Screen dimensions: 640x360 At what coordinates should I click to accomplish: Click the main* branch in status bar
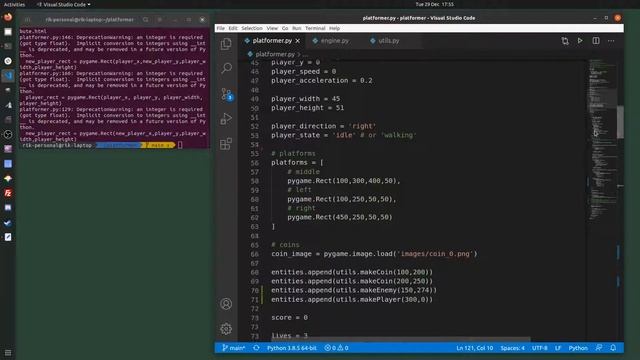pyautogui.click(x=233, y=348)
